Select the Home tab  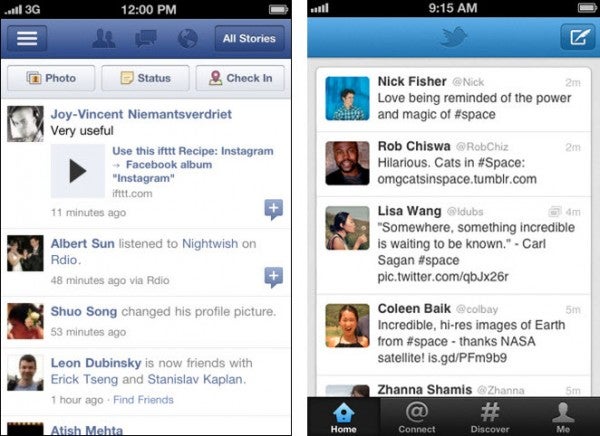coord(344,417)
